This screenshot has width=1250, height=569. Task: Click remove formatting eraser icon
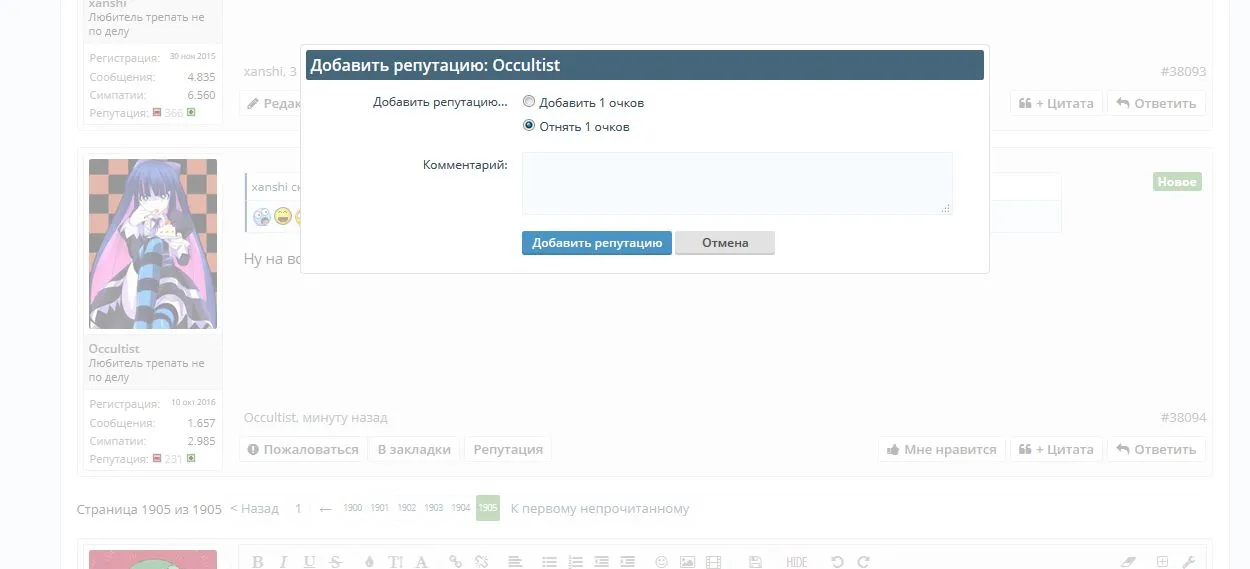tap(1129, 562)
